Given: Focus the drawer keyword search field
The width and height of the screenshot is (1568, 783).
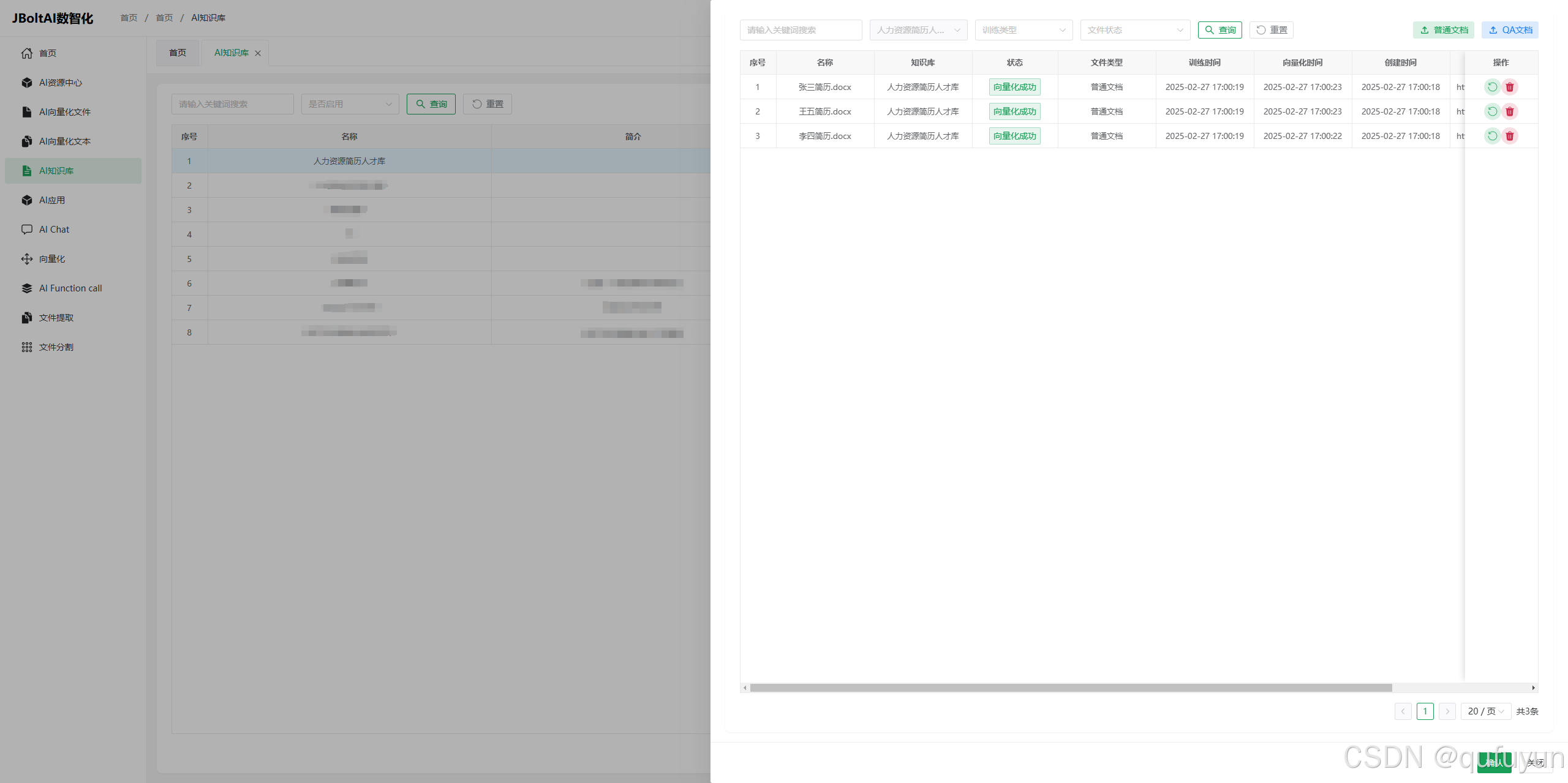Looking at the screenshot, I should coord(800,30).
